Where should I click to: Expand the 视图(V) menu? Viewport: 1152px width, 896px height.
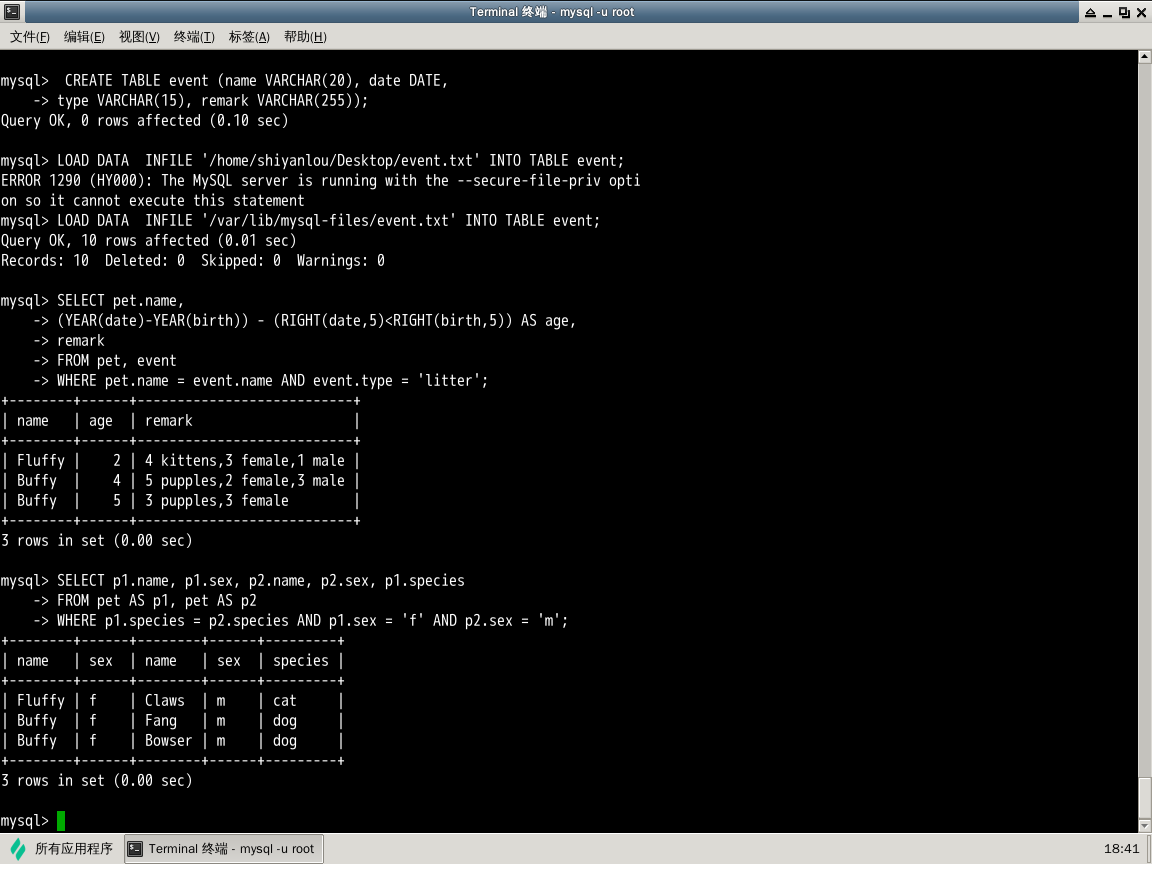139,37
